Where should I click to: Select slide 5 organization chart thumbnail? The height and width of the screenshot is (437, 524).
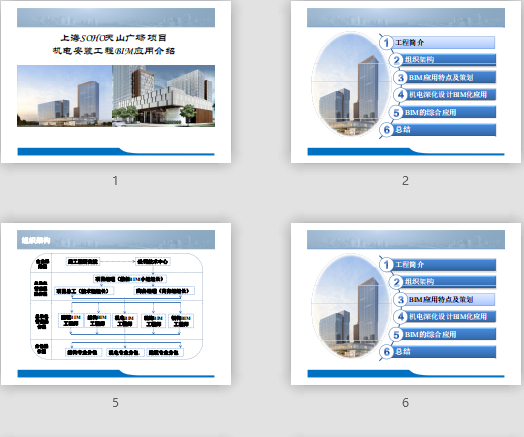tap(116, 304)
